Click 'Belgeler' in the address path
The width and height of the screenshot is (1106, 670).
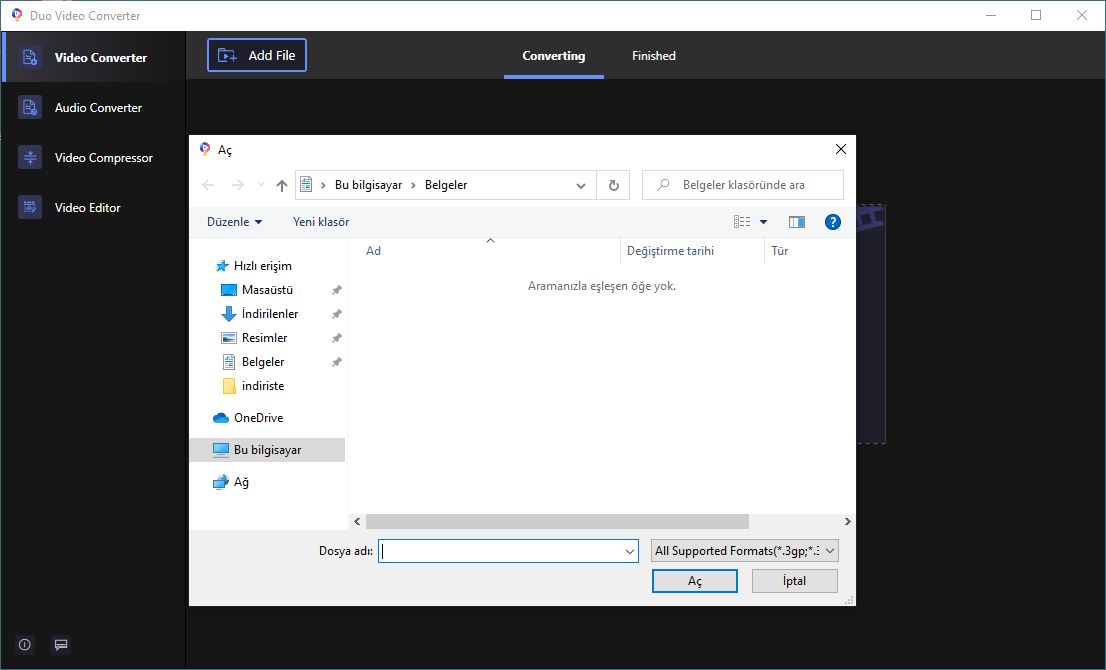[x=446, y=185]
